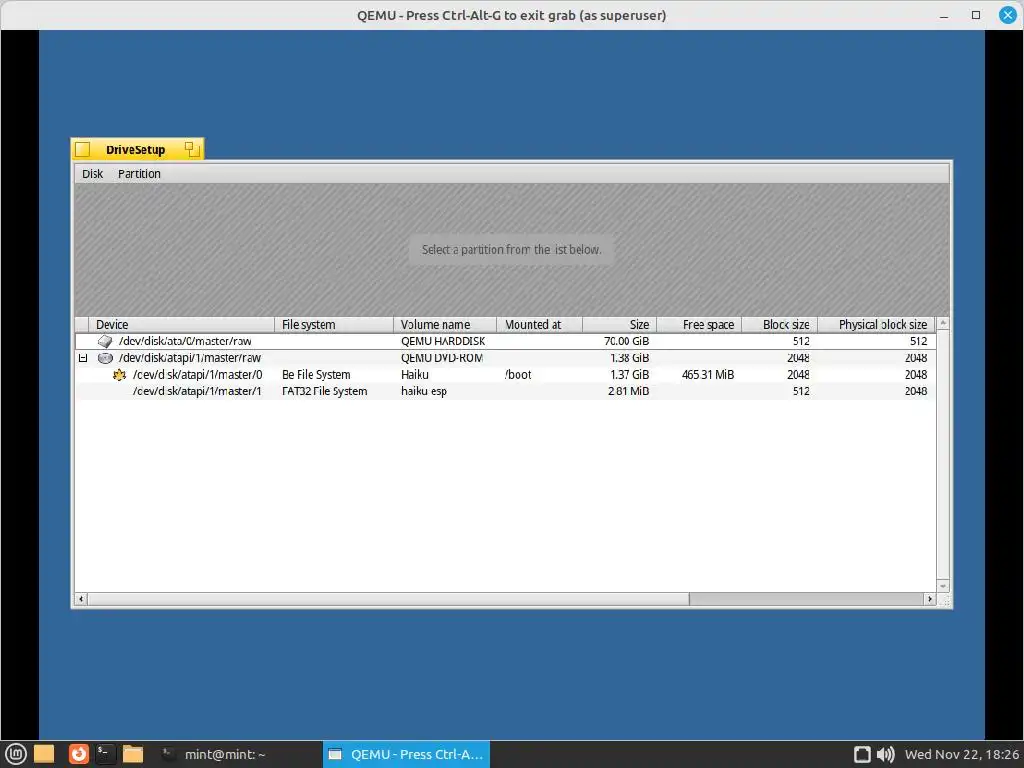The width and height of the screenshot is (1024, 768).
Task: Click the DriveSetup window resize corner
Action: pos(944,600)
